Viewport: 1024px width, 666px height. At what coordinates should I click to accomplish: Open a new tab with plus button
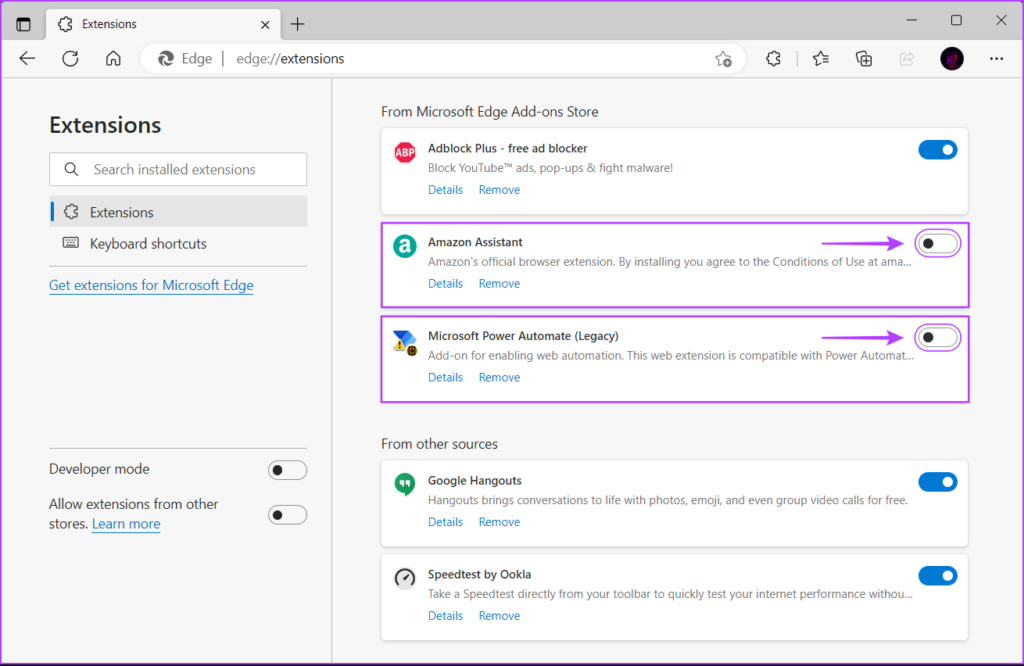298,25
